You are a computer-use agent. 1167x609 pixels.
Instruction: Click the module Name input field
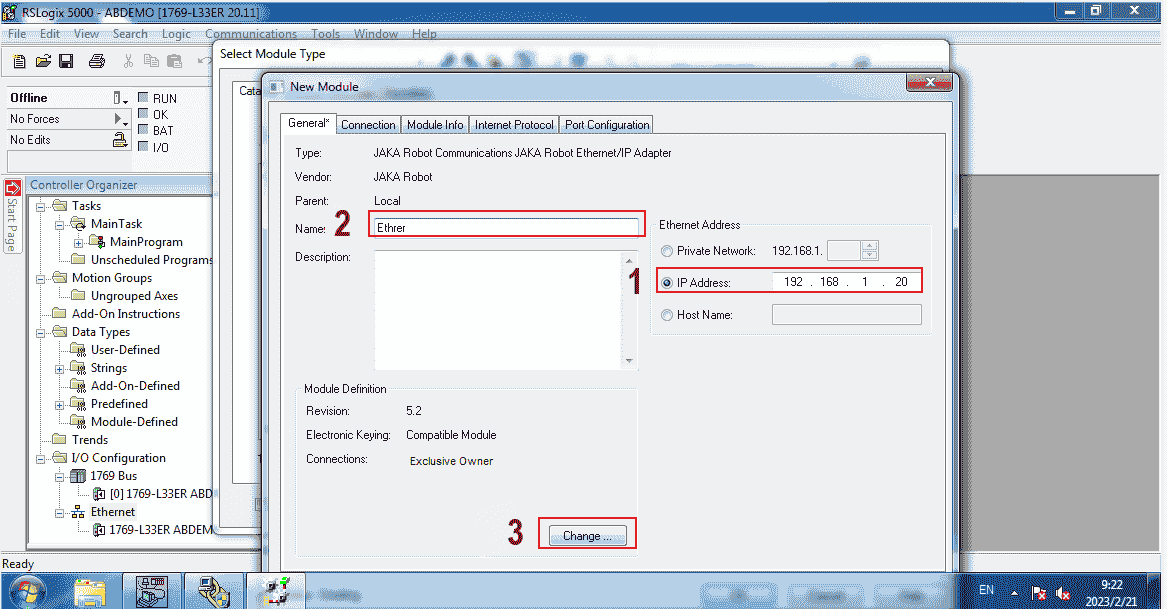click(x=505, y=227)
